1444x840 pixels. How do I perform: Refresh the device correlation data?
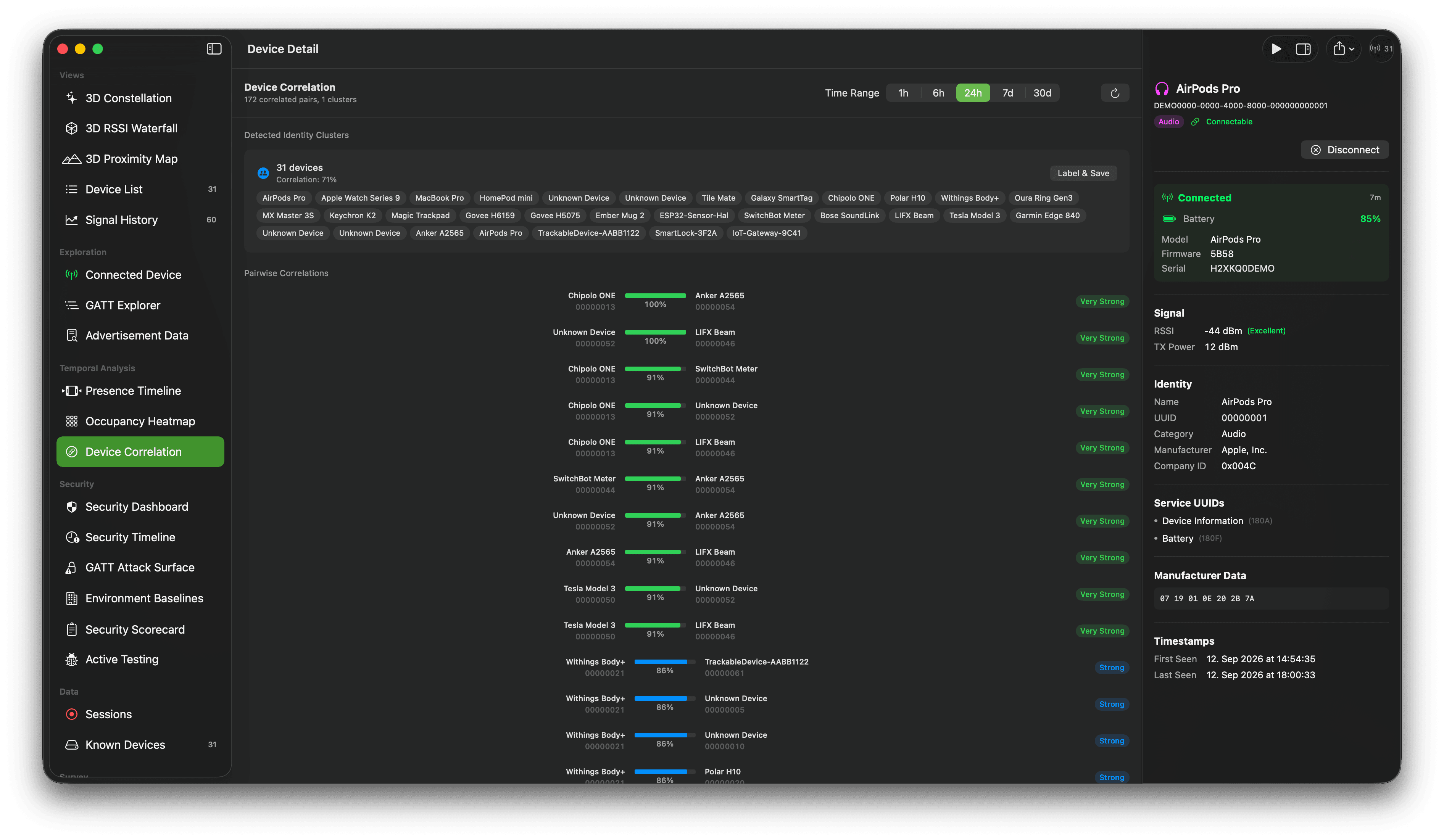(1115, 93)
